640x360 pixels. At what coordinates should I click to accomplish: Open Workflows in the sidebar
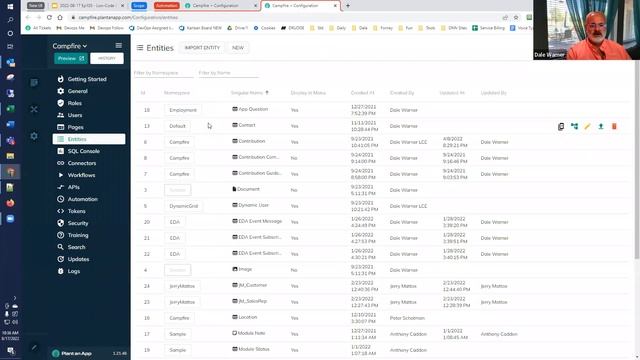[x=81, y=175]
